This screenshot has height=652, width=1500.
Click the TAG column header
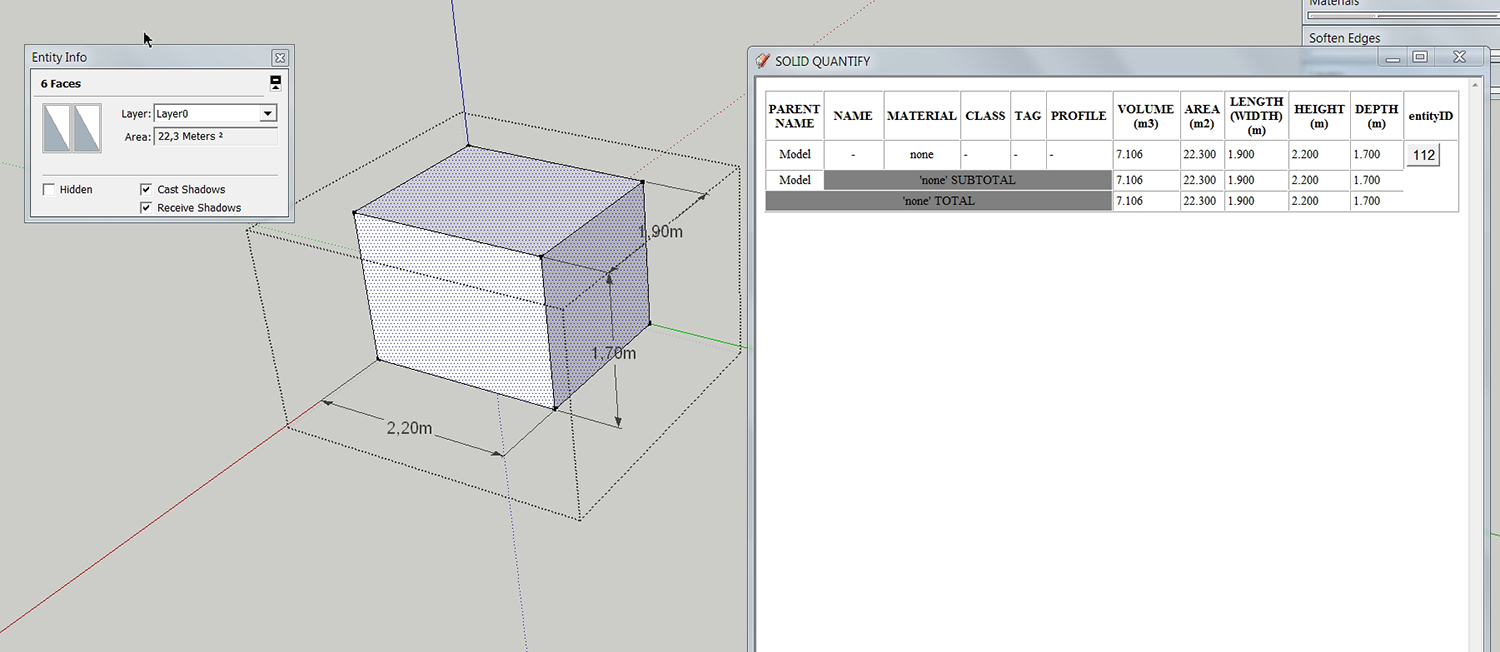click(1028, 116)
